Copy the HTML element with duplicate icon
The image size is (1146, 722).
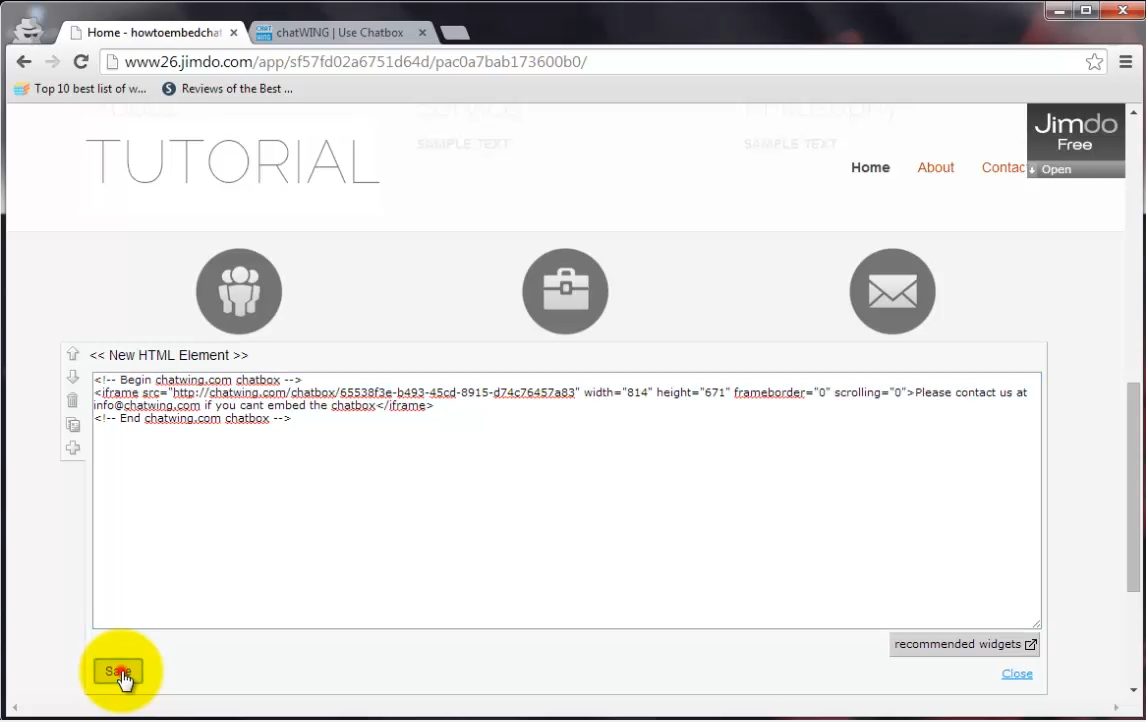(72, 424)
